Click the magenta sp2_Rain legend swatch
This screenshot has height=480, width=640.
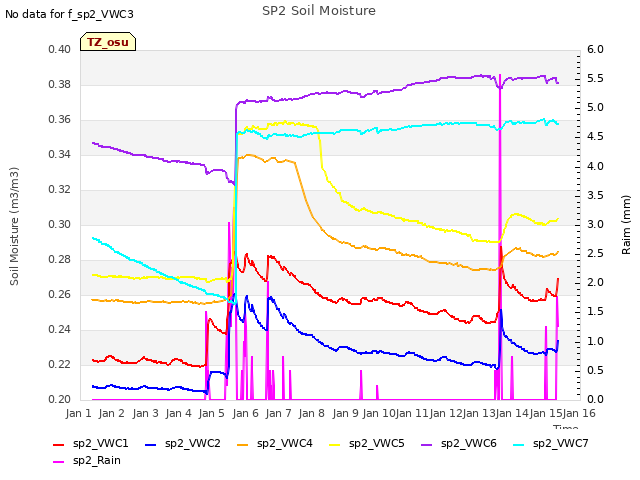59,461
